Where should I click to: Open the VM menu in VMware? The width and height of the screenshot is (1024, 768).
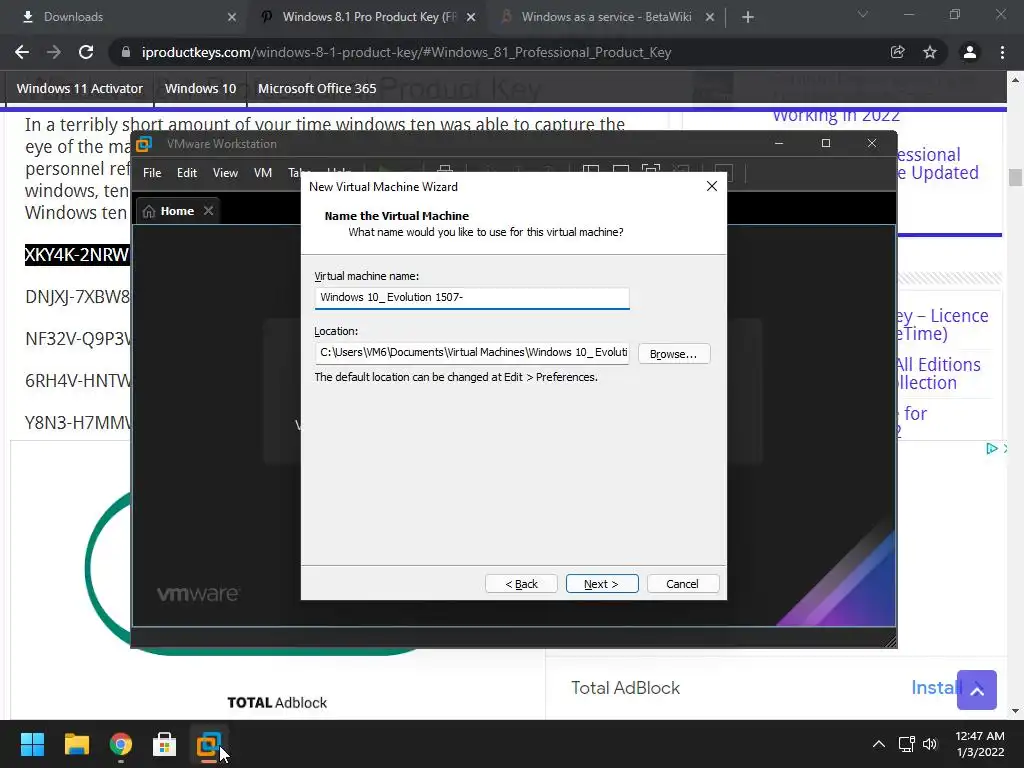(x=263, y=173)
